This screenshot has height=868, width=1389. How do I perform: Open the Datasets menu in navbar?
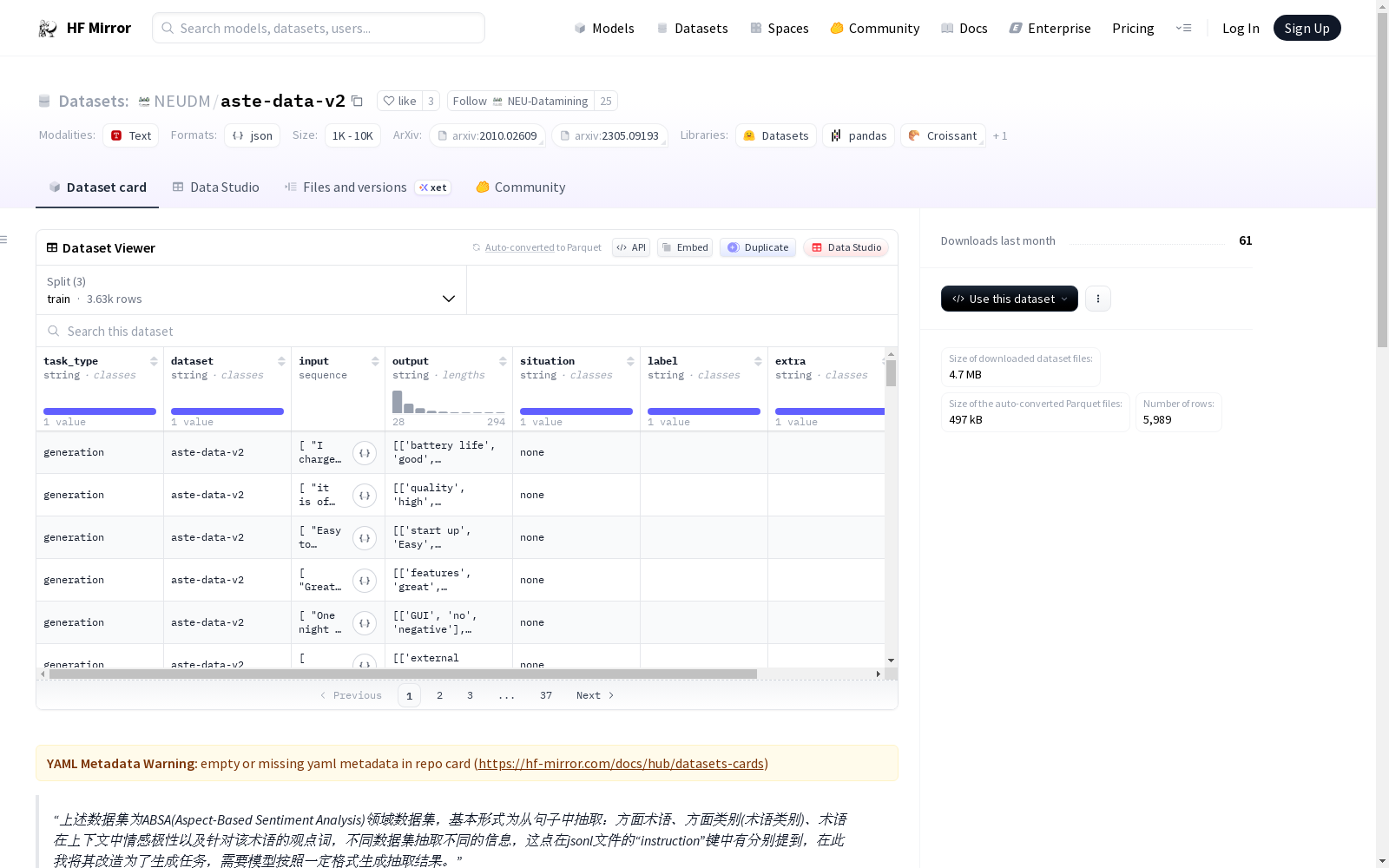[x=692, y=28]
